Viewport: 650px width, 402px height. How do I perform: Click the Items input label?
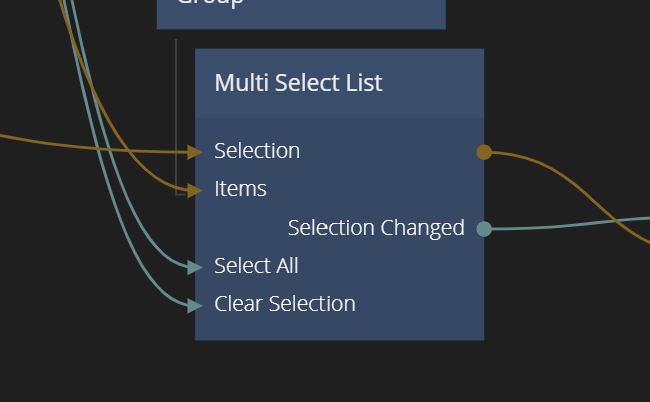coord(240,189)
